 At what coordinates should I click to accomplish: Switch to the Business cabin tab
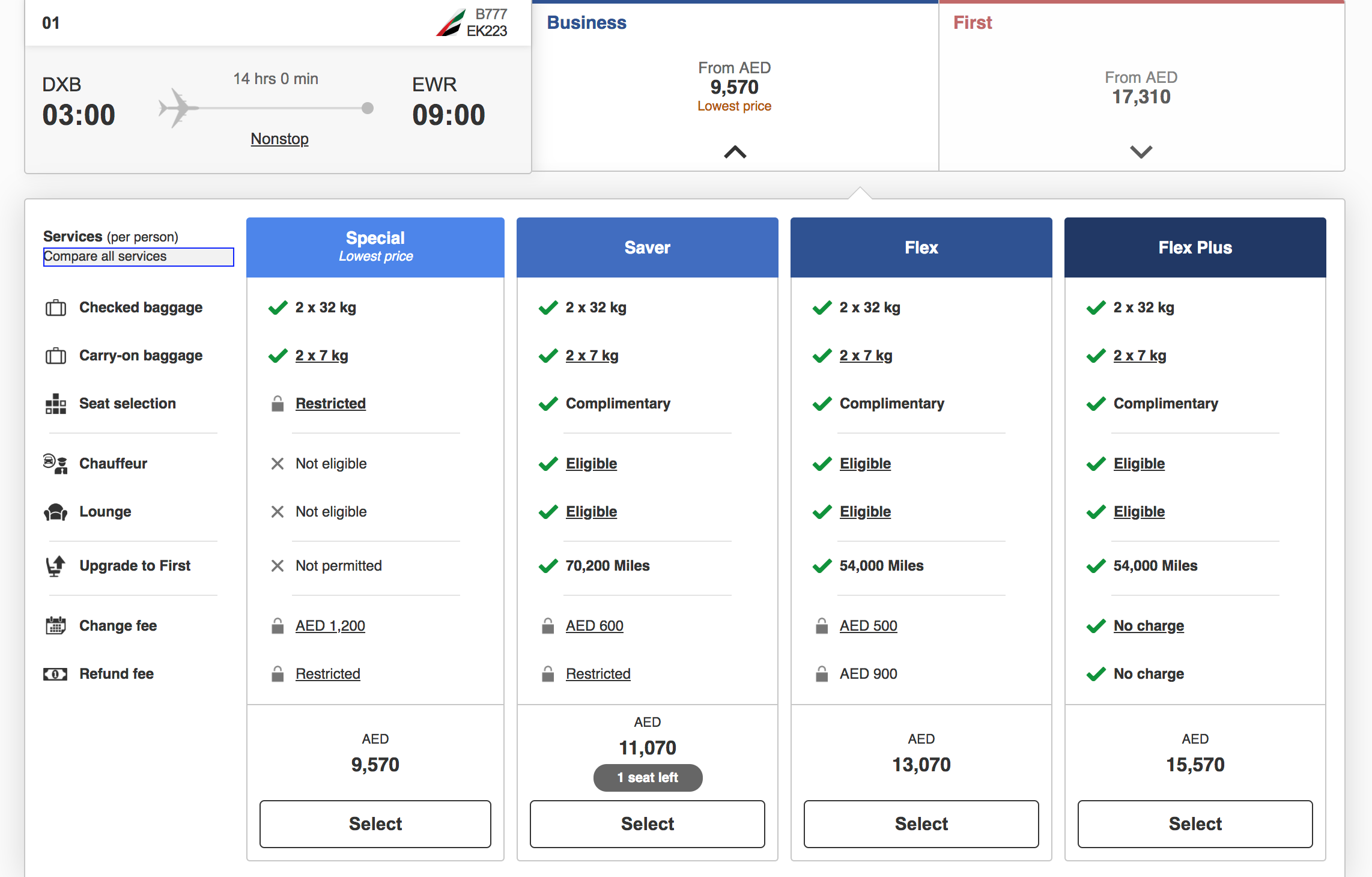(x=586, y=22)
